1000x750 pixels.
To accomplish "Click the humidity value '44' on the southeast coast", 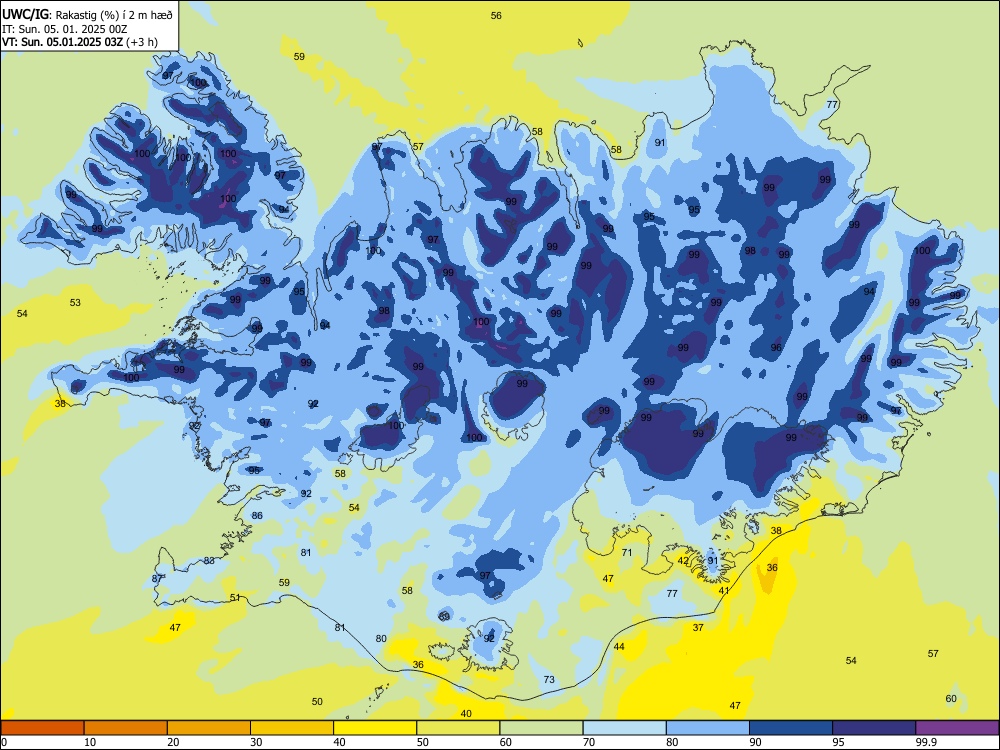I will 619,647.
